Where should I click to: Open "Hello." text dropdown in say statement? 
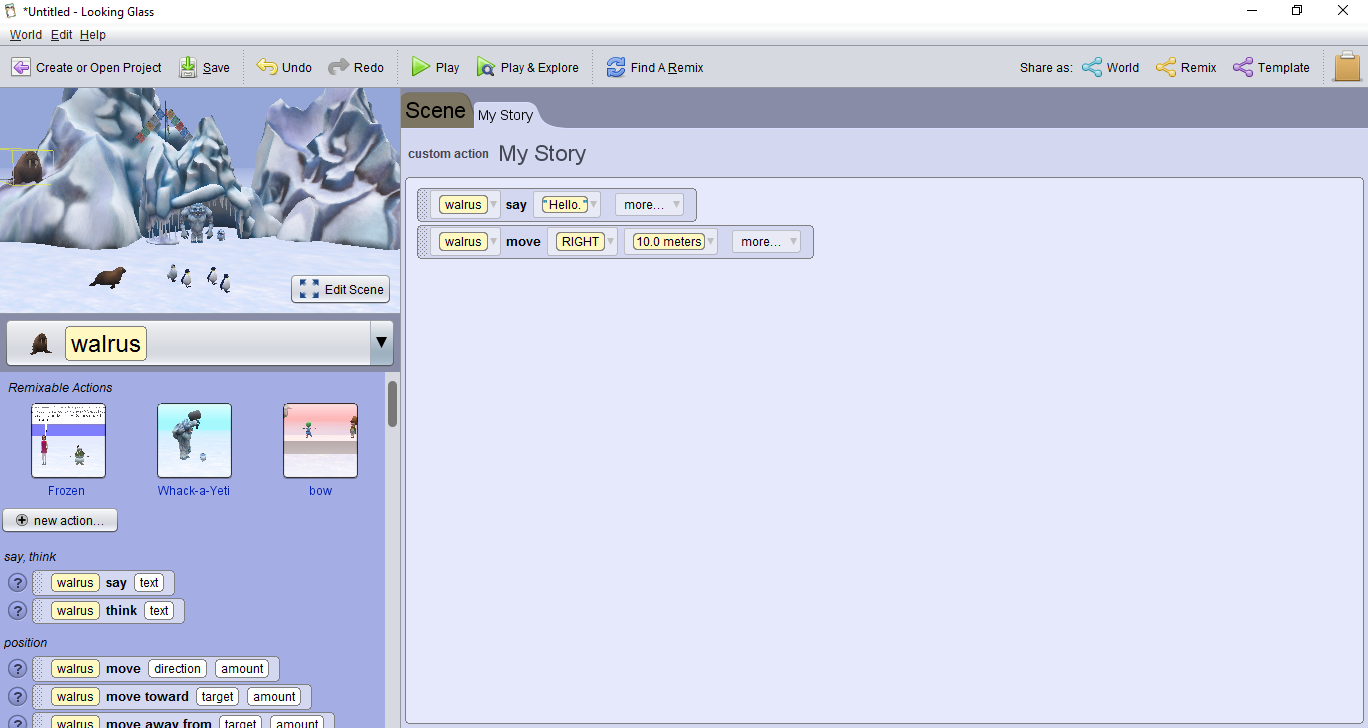[567, 205]
